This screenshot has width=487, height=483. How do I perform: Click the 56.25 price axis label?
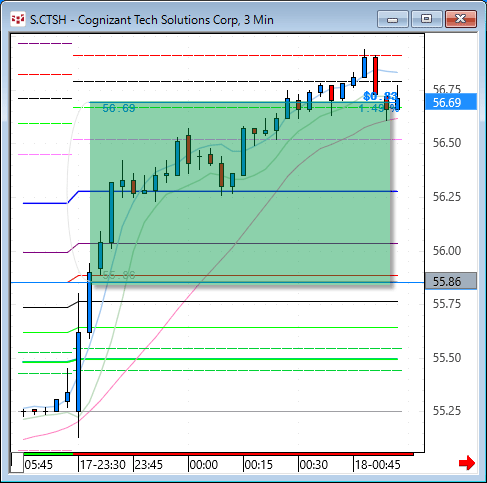click(447, 197)
